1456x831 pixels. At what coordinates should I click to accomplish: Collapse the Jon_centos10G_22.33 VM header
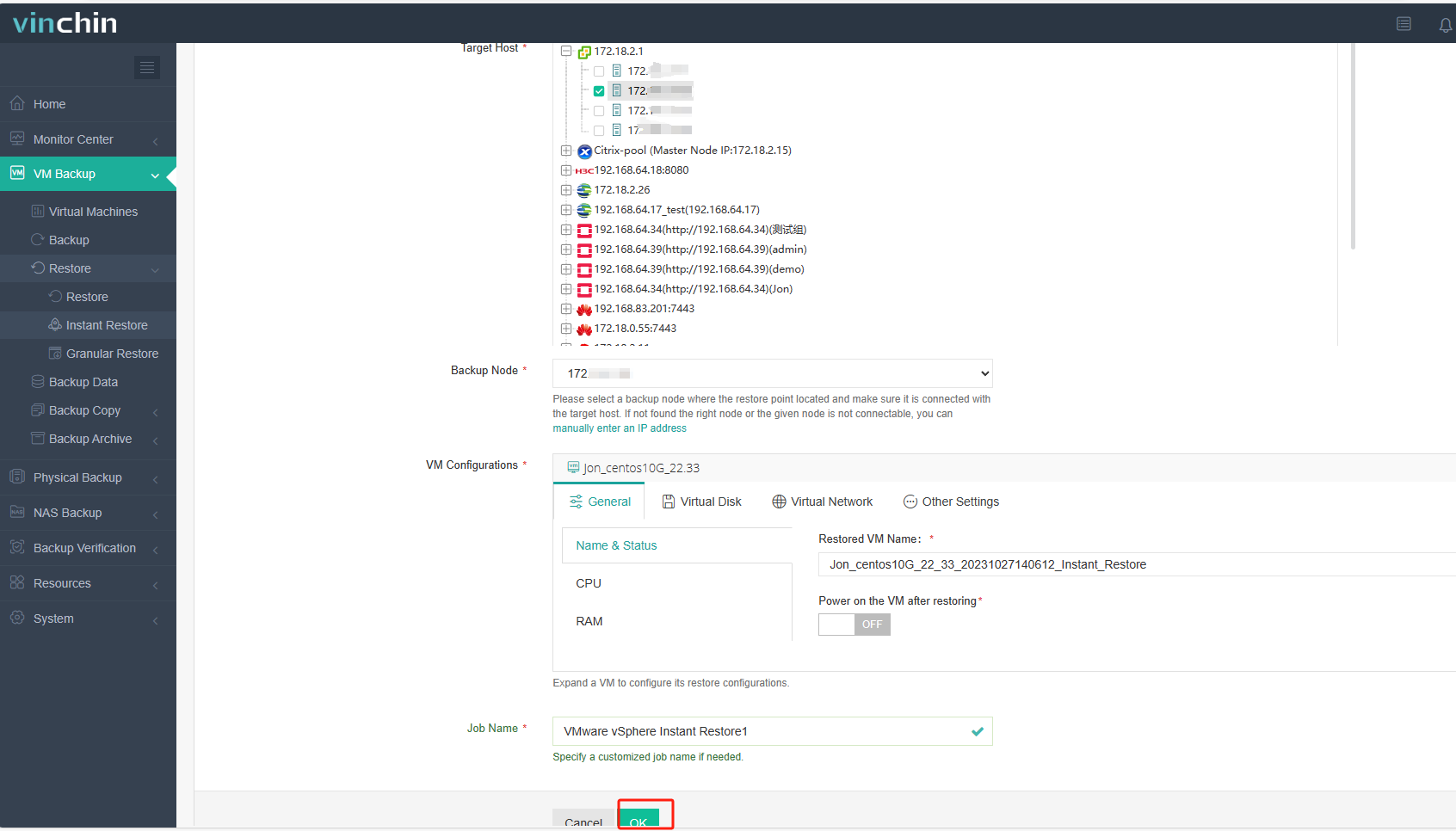pos(1004,467)
